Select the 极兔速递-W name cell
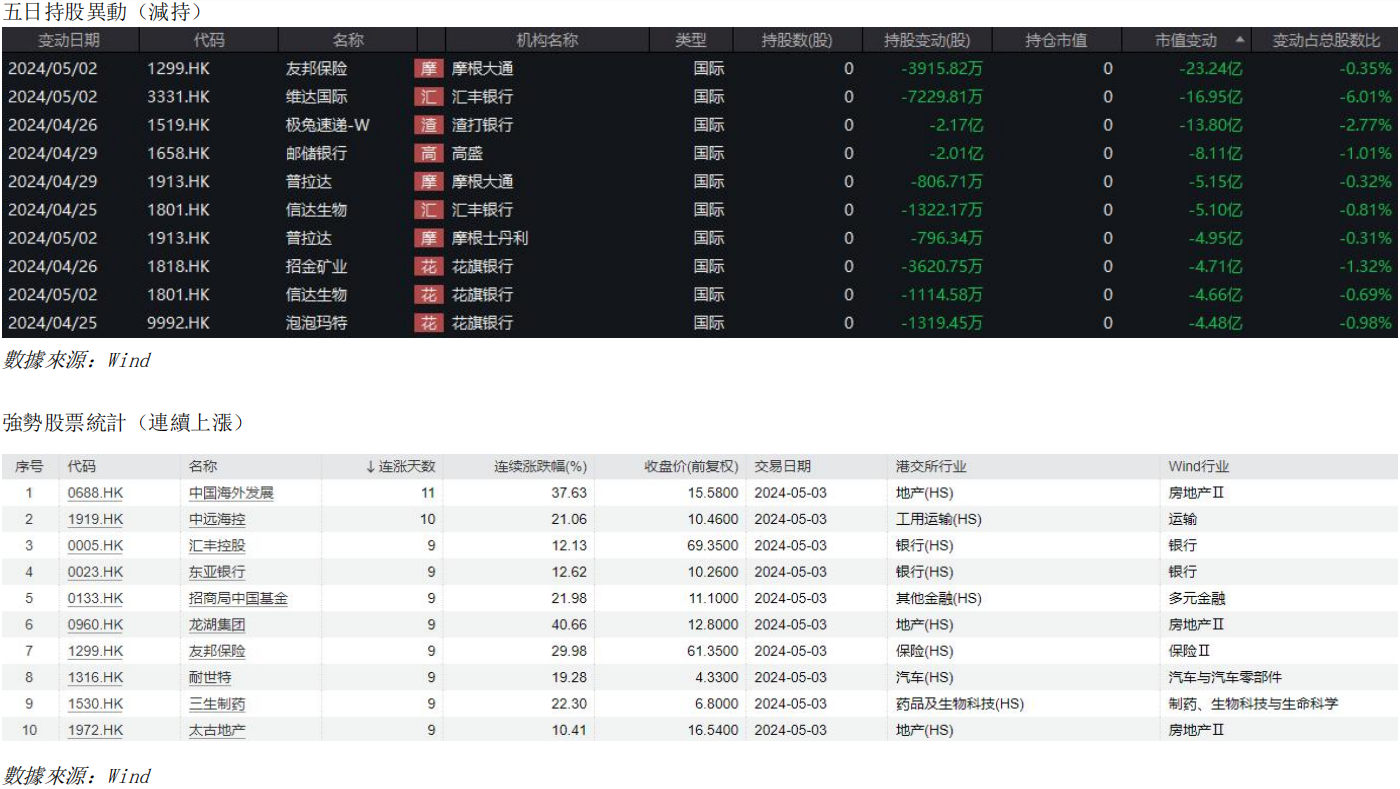Image resolution: width=1400 pixels, height=789 pixels. point(327,125)
